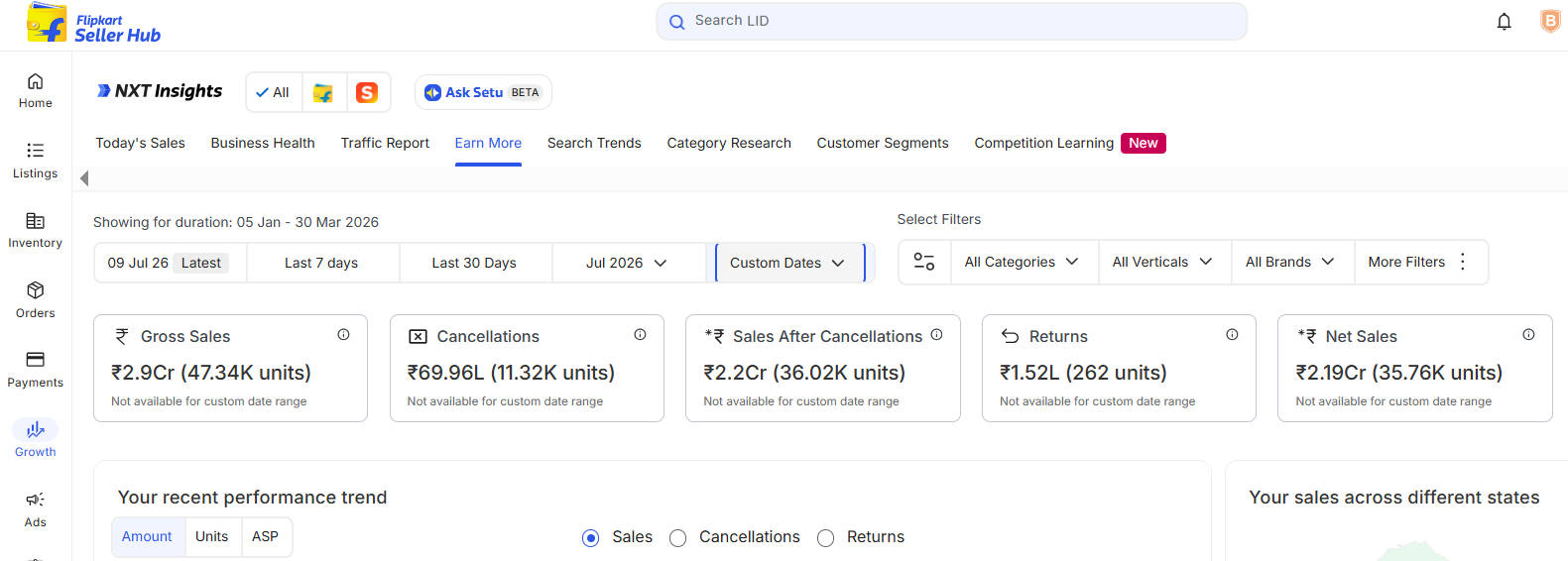The width and height of the screenshot is (1568, 561).
Task: Open the Custom Dates dropdown
Action: click(789, 263)
